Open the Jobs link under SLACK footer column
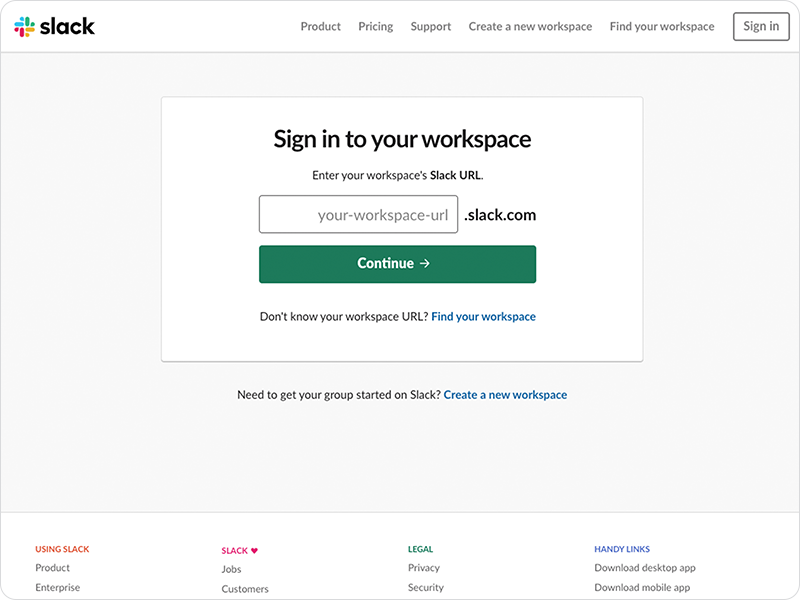Image resolution: width=800 pixels, height=600 pixels. 231,568
